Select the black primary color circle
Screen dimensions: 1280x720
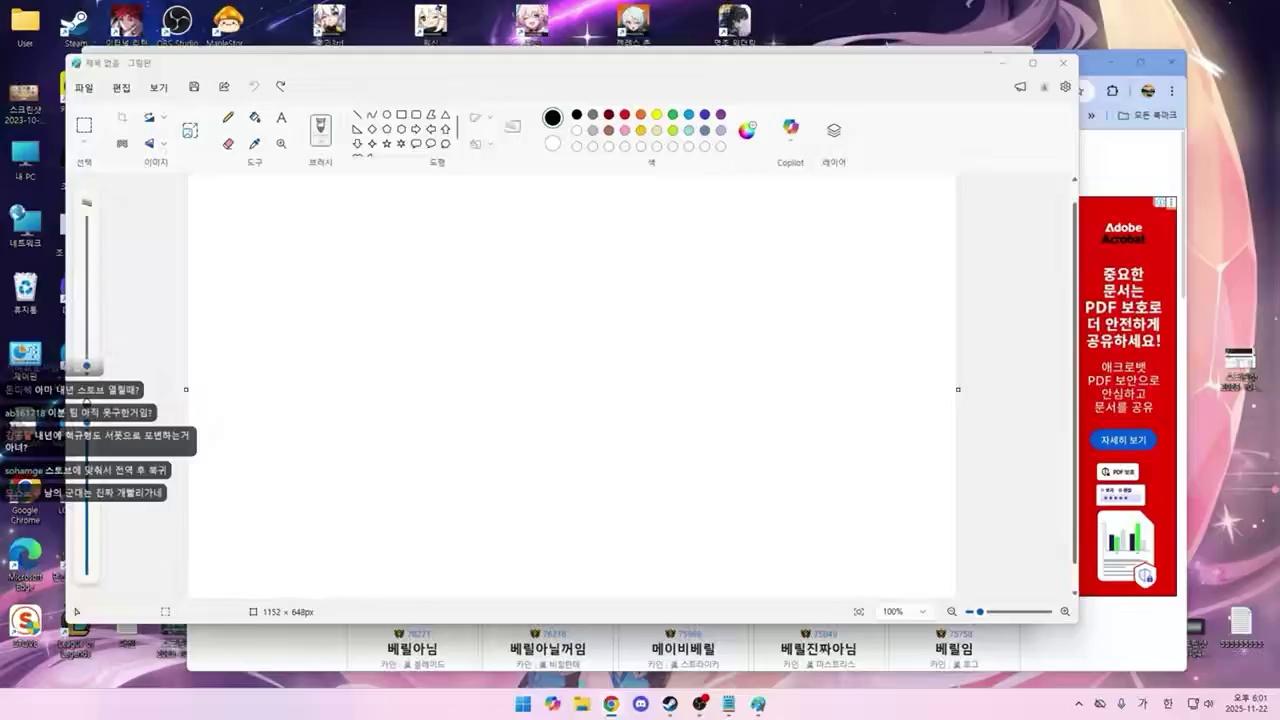pyautogui.click(x=552, y=118)
